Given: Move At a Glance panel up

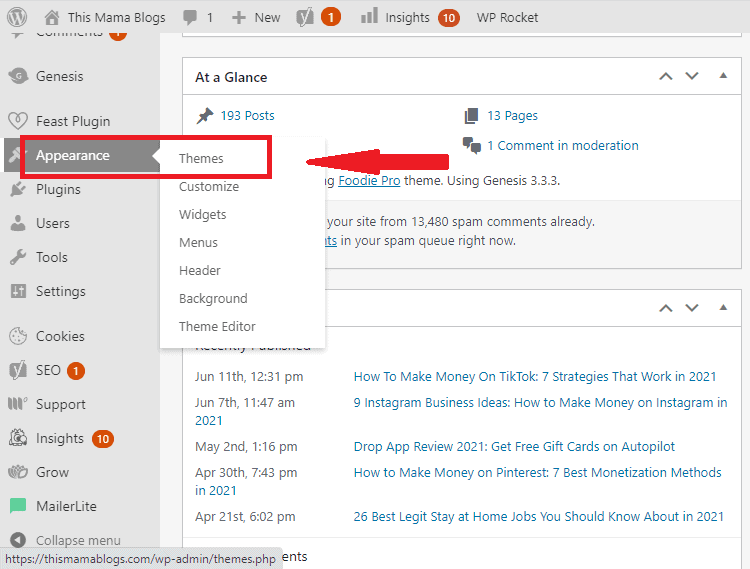Looking at the screenshot, I should click(x=666, y=76).
